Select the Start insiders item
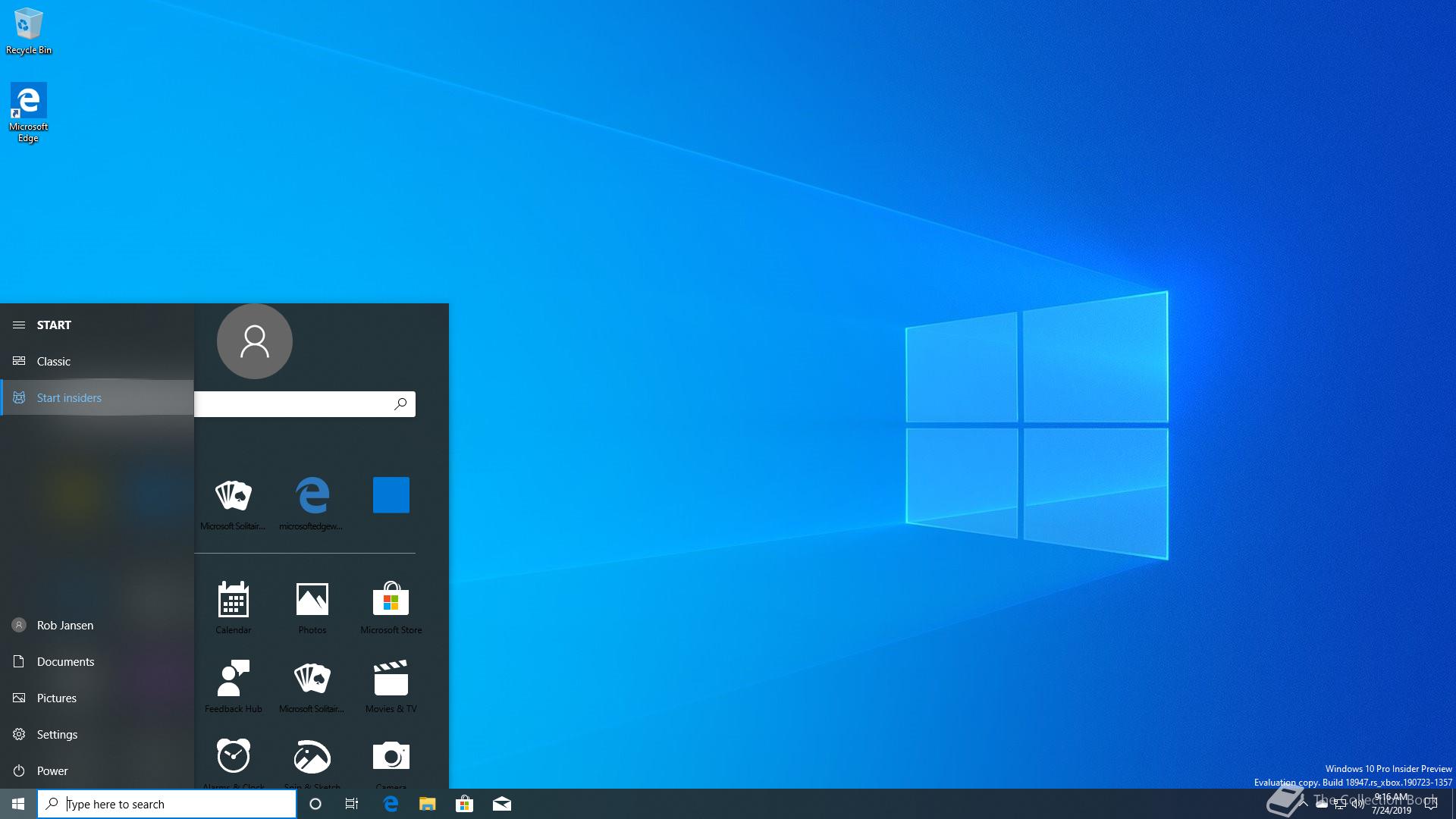Image resolution: width=1456 pixels, height=819 pixels. coord(97,397)
